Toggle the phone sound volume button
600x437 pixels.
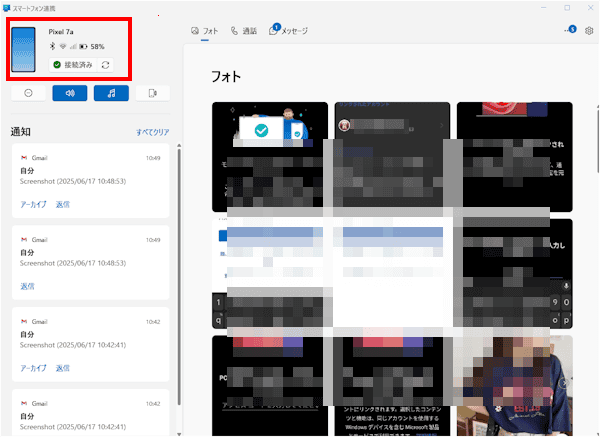click(x=70, y=93)
